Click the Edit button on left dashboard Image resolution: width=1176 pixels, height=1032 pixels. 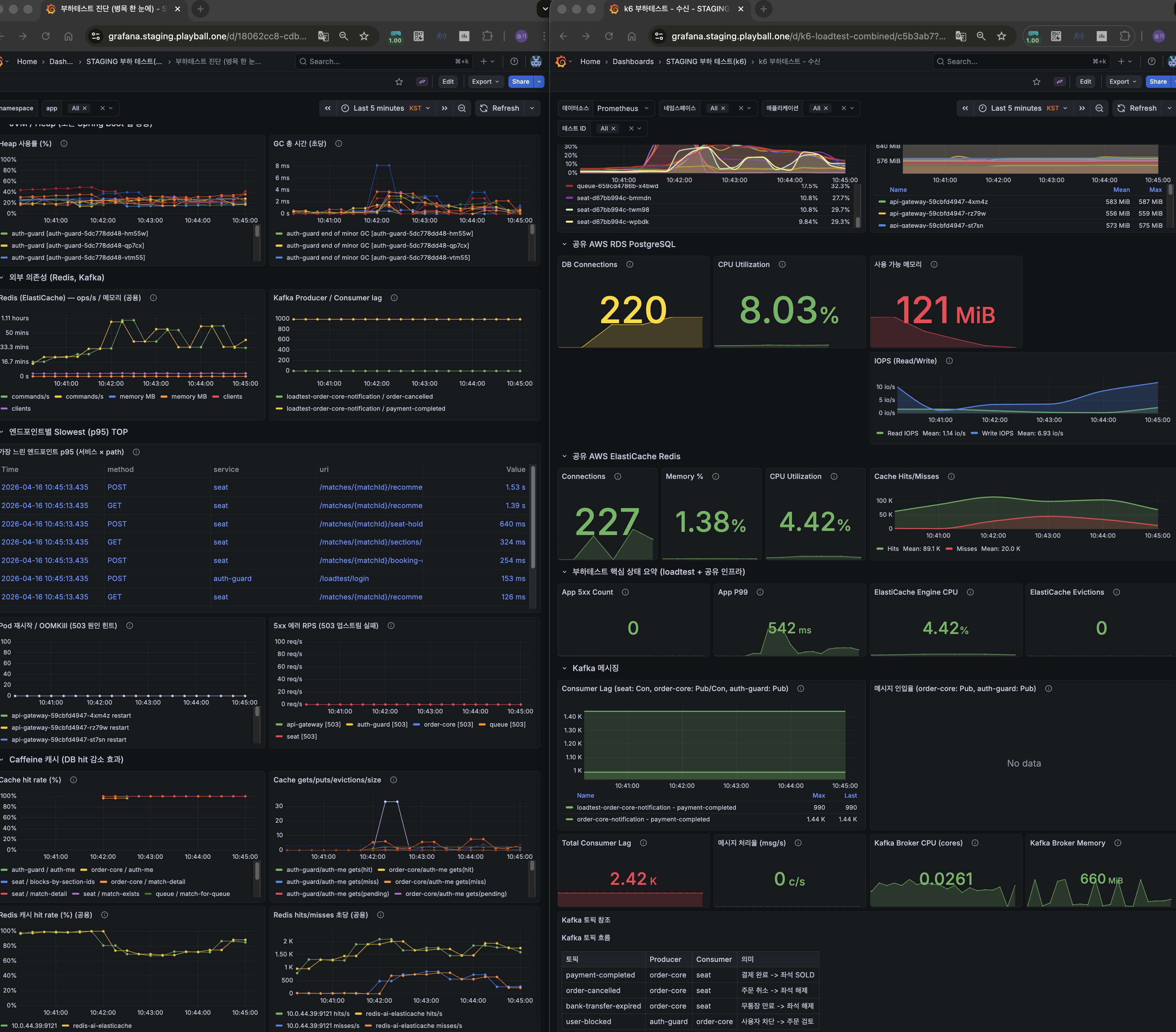[x=448, y=82]
